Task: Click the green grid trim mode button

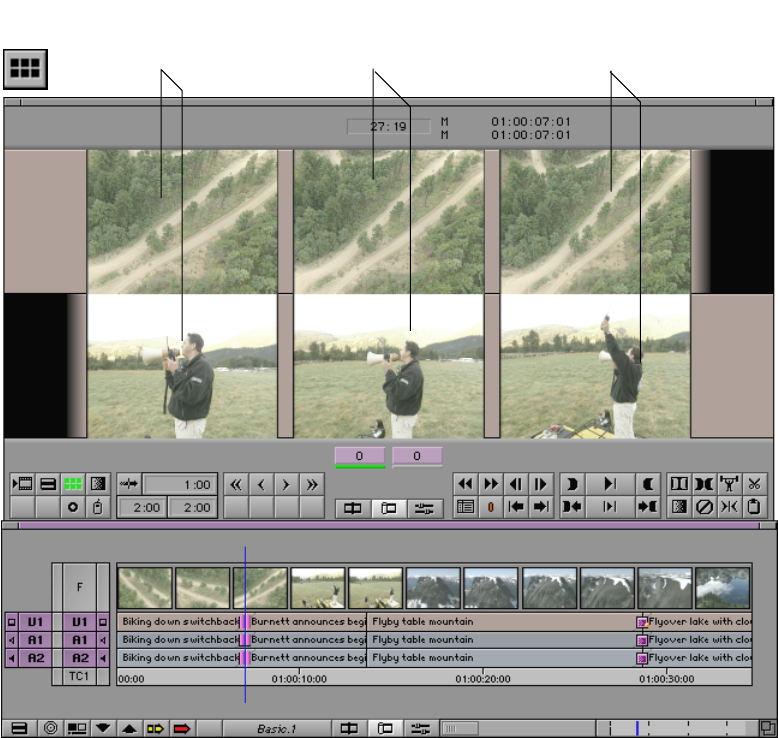Action: (73, 484)
